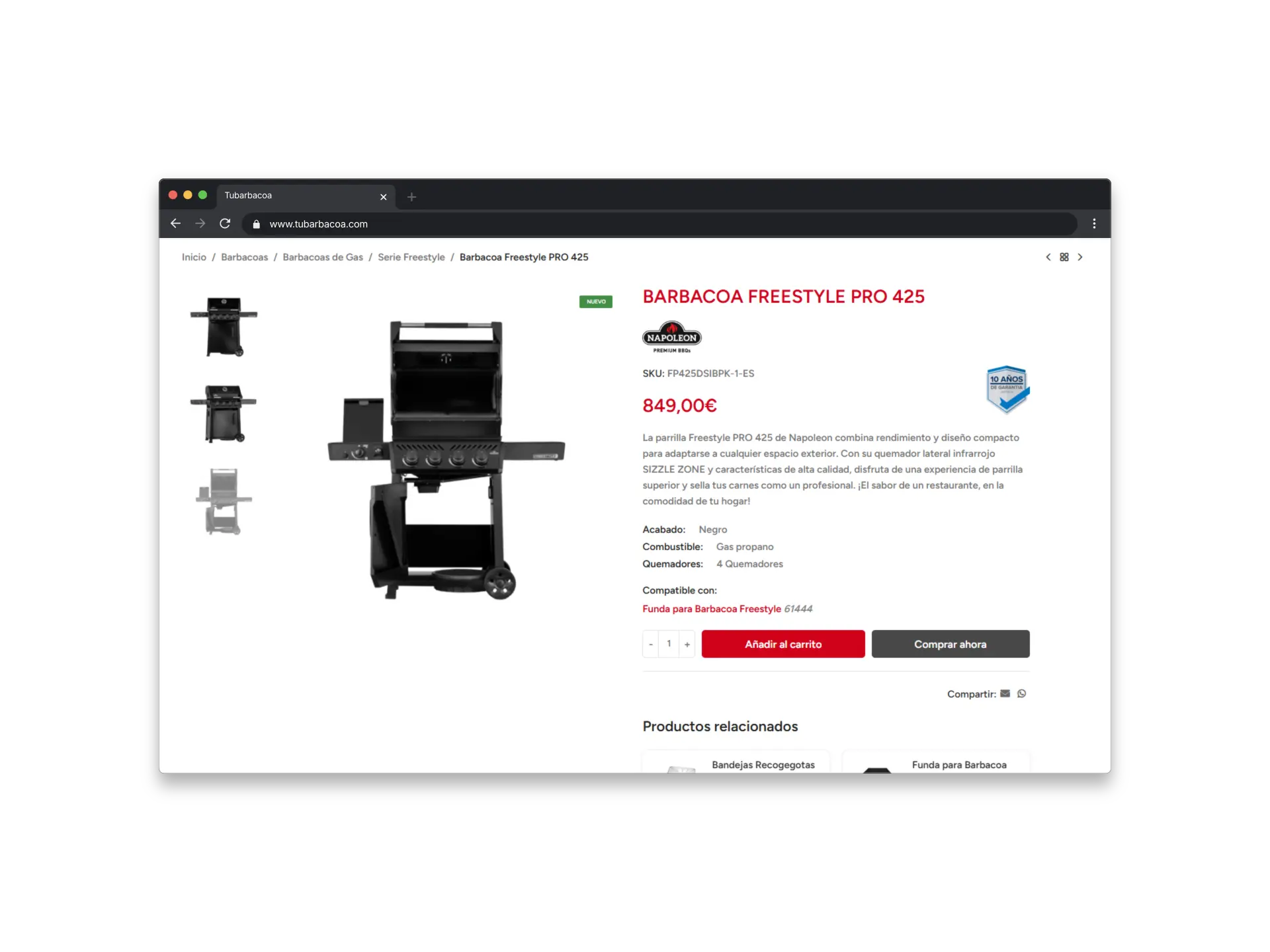This screenshot has height=952, width=1270.
Task: Click the browser forward arrow
Action: coord(200,223)
